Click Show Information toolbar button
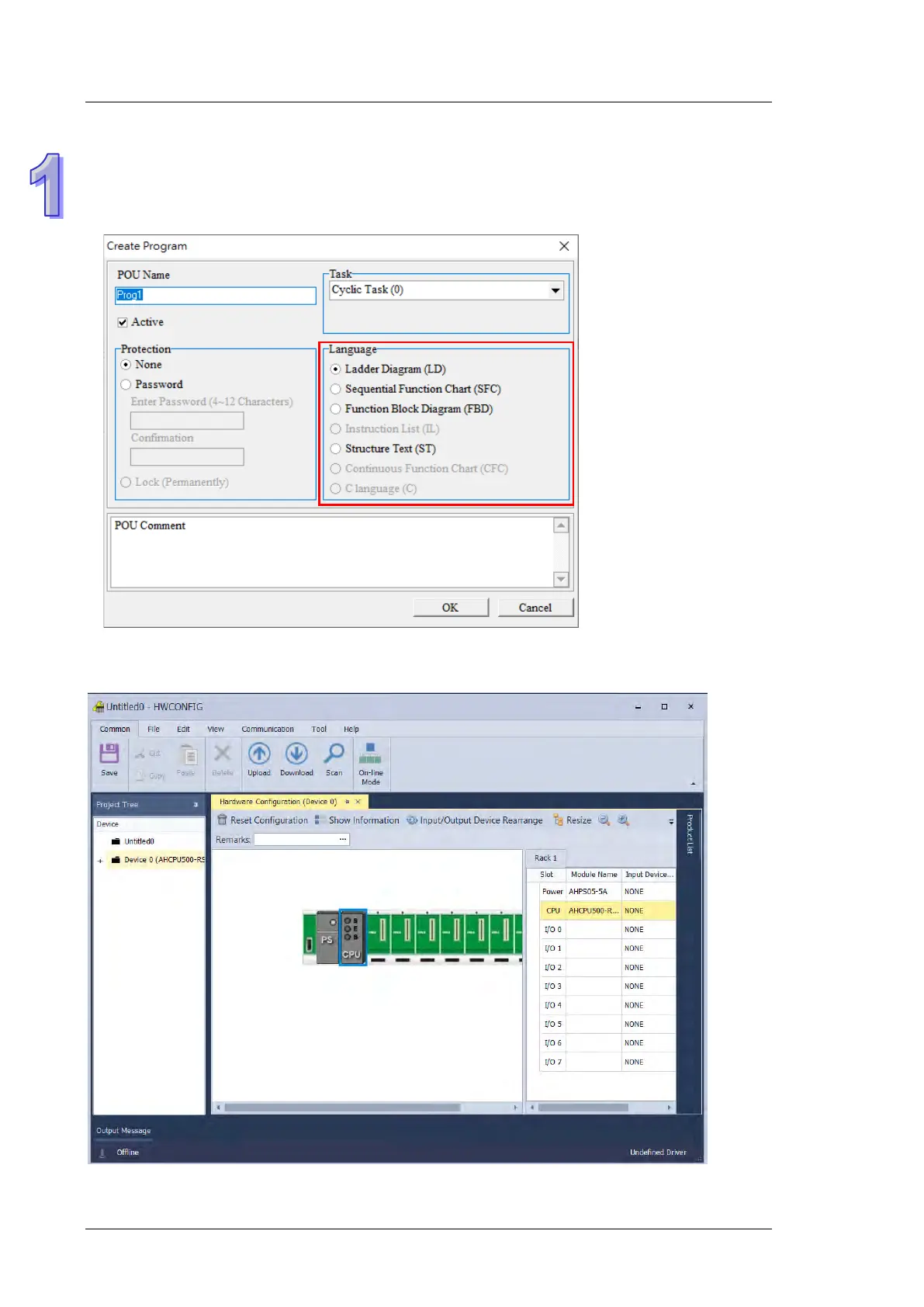The image size is (924, 1307). pyautogui.click(x=357, y=820)
